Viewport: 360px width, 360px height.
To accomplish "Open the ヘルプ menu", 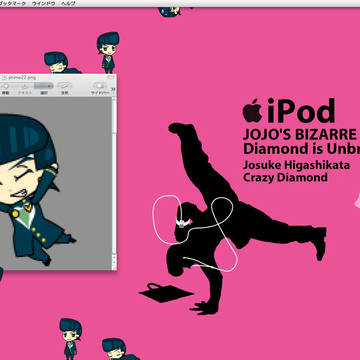I will [x=69, y=4].
